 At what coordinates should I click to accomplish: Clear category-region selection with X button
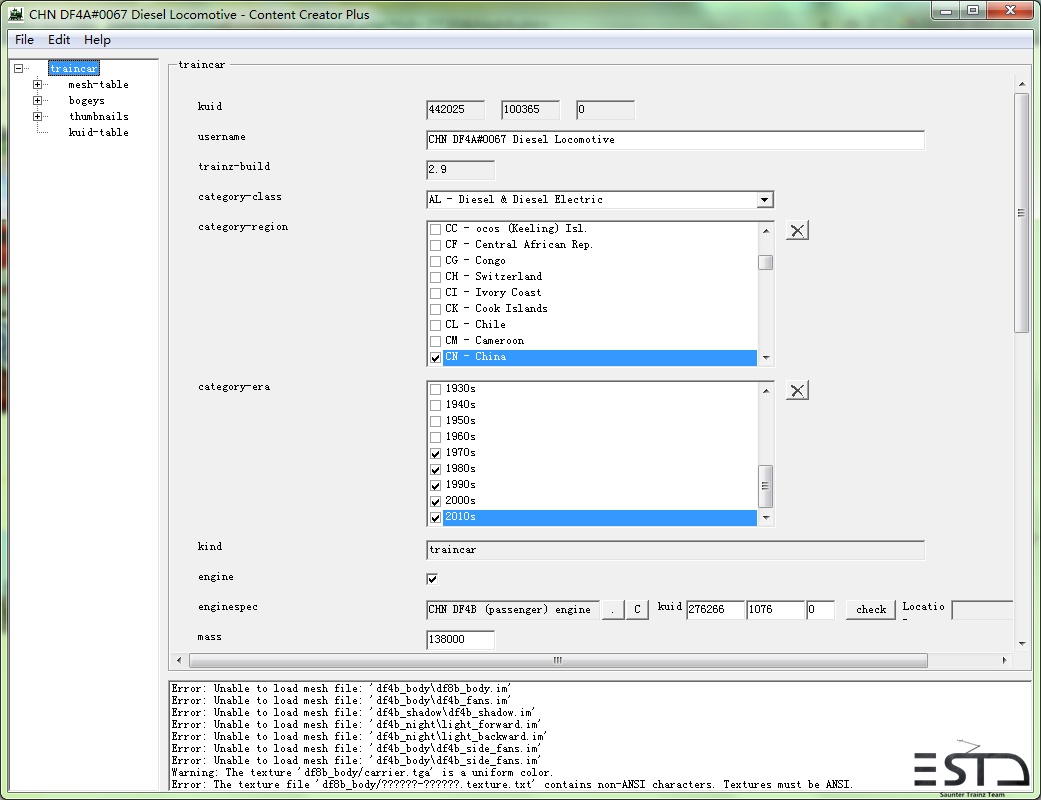tap(797, 230)
